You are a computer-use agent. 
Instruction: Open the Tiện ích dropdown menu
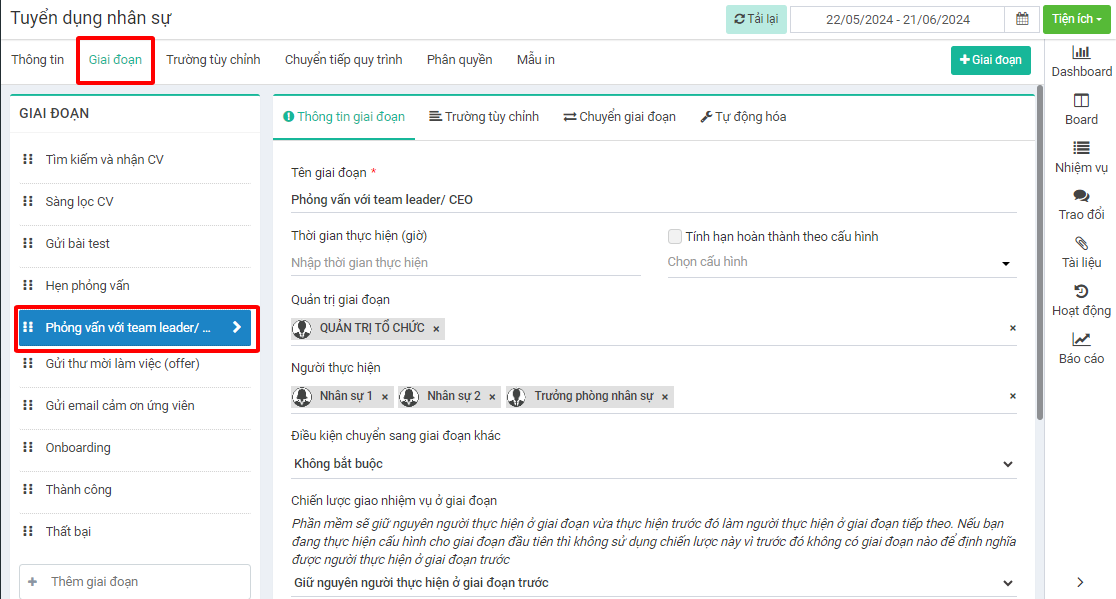point(1076,19)
